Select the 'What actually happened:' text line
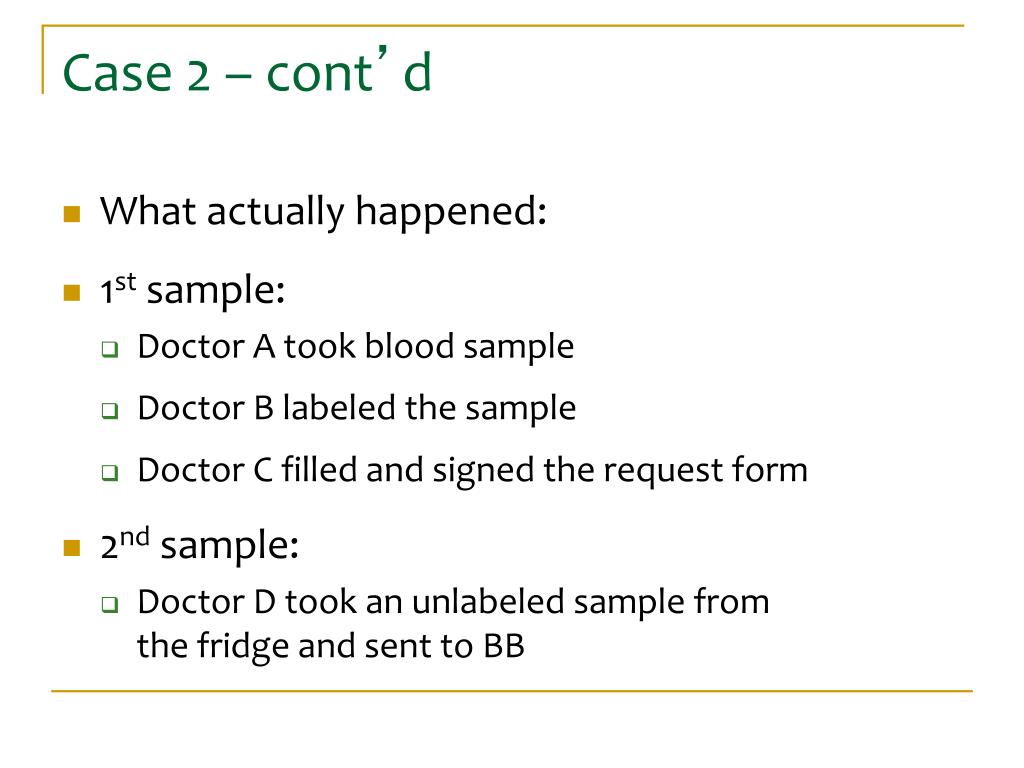Image resolution: width=1024 pixels, height=768 pixels. (x=323, y=211)
